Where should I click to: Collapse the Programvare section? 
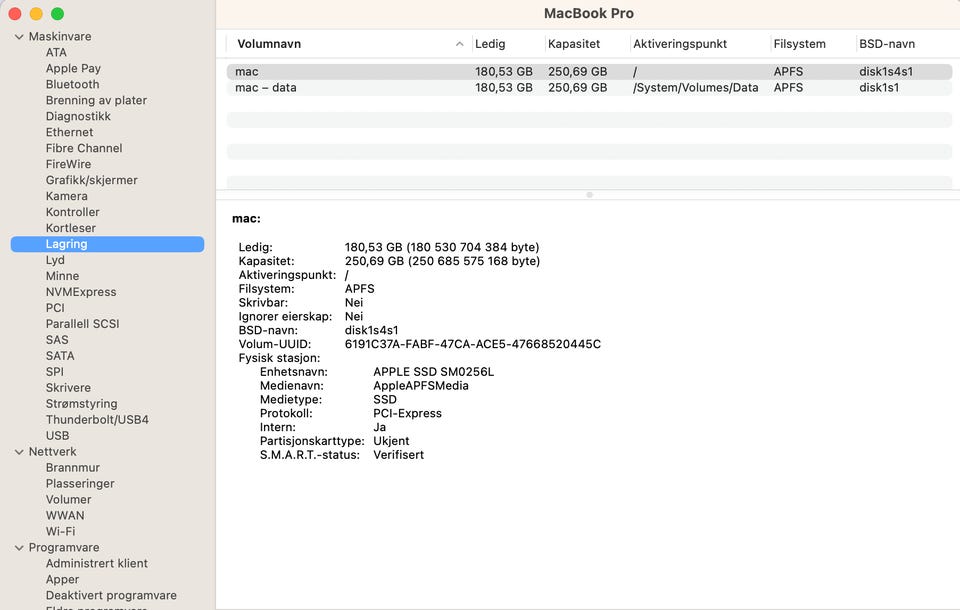19,548
